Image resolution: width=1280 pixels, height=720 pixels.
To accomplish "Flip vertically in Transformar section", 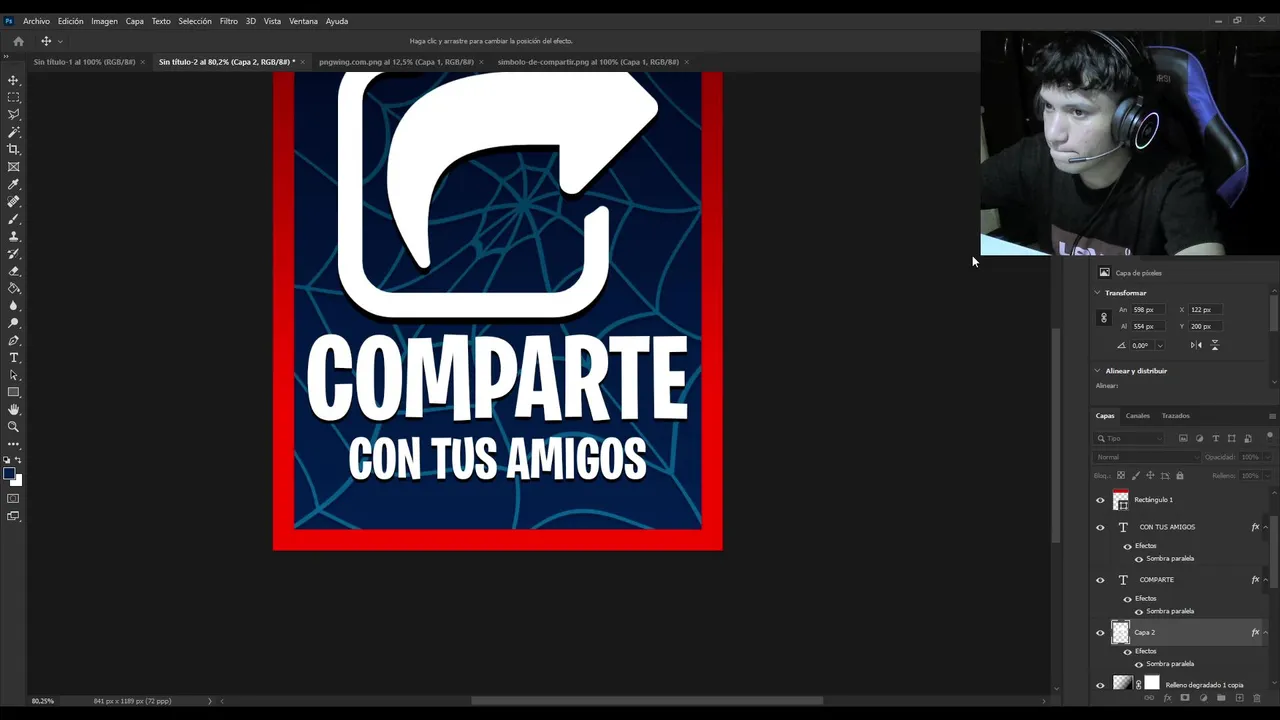I will [x=1215, y=345].
